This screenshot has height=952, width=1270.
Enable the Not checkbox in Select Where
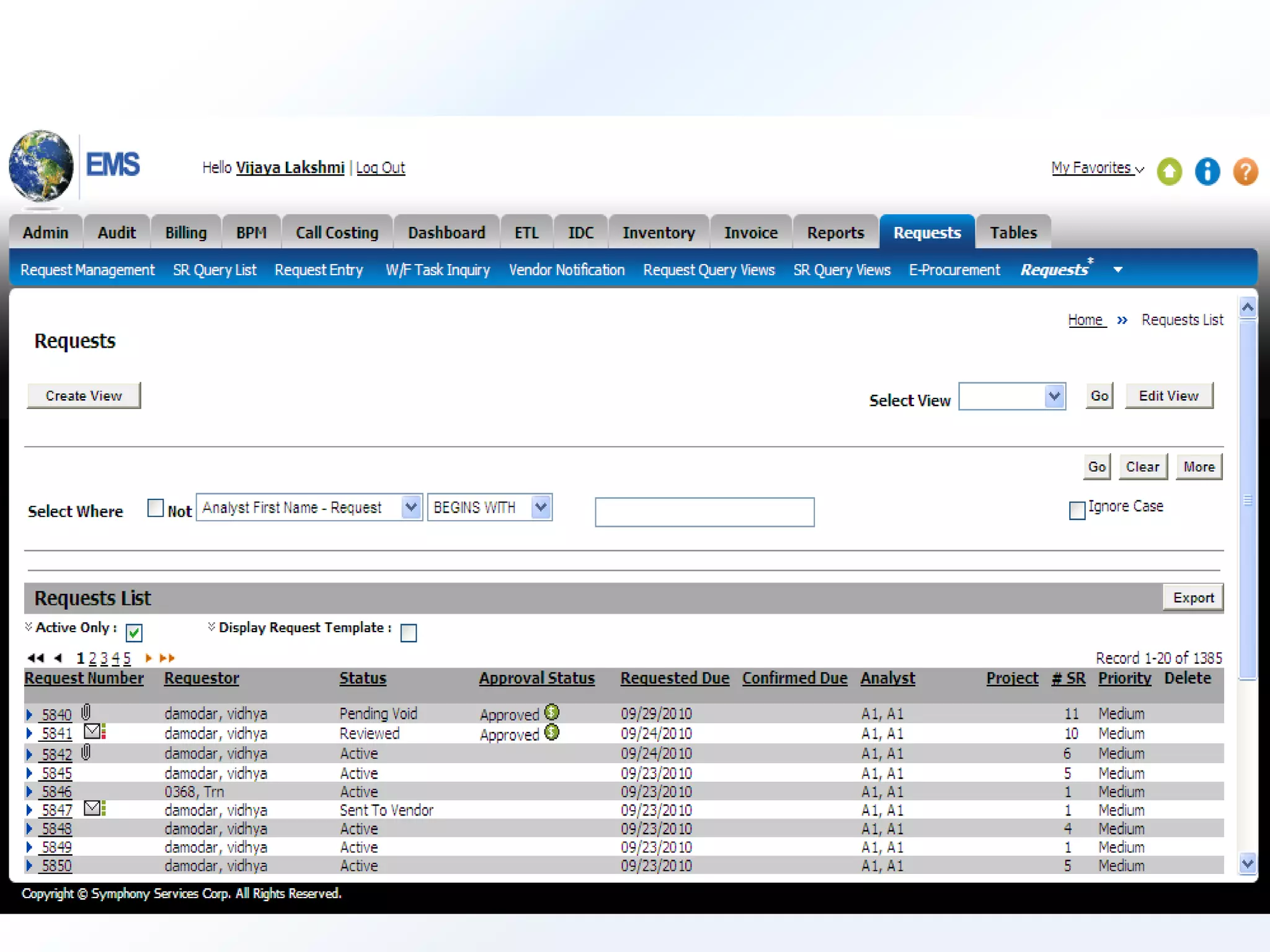[x=156, y=508]
